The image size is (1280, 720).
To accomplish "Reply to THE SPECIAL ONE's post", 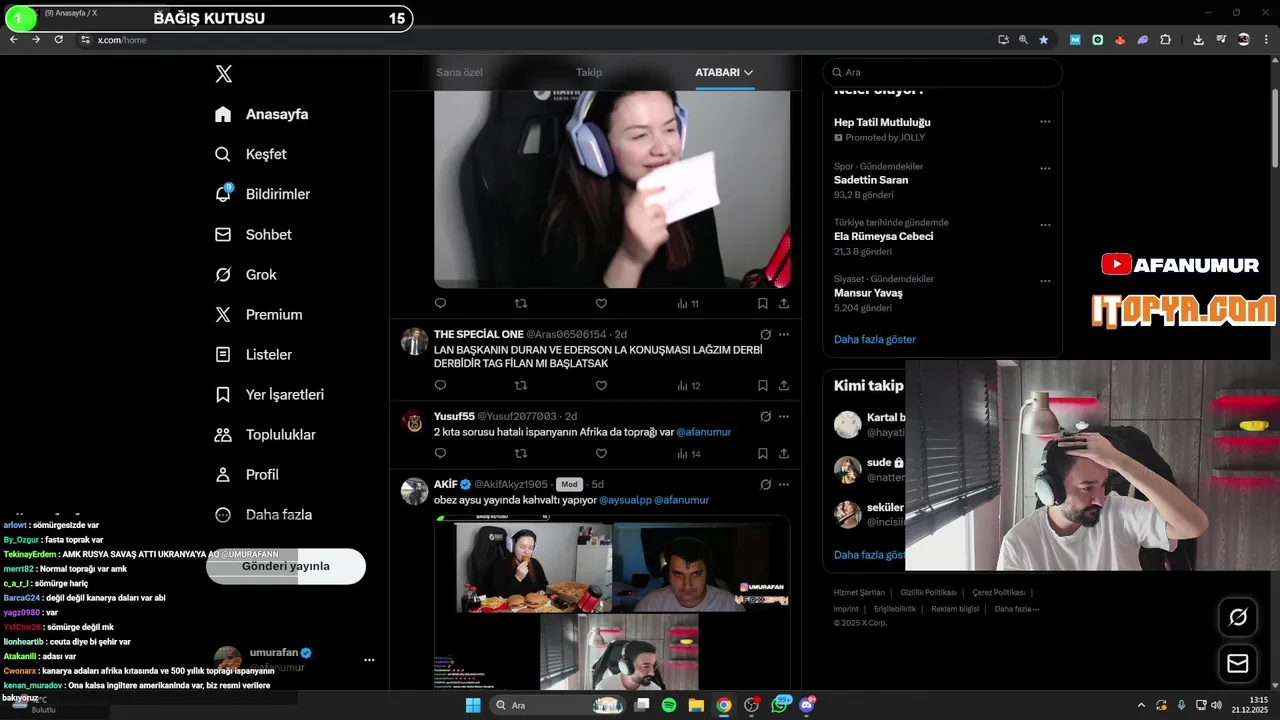I will pyautogui.click(x=440, y=385).
